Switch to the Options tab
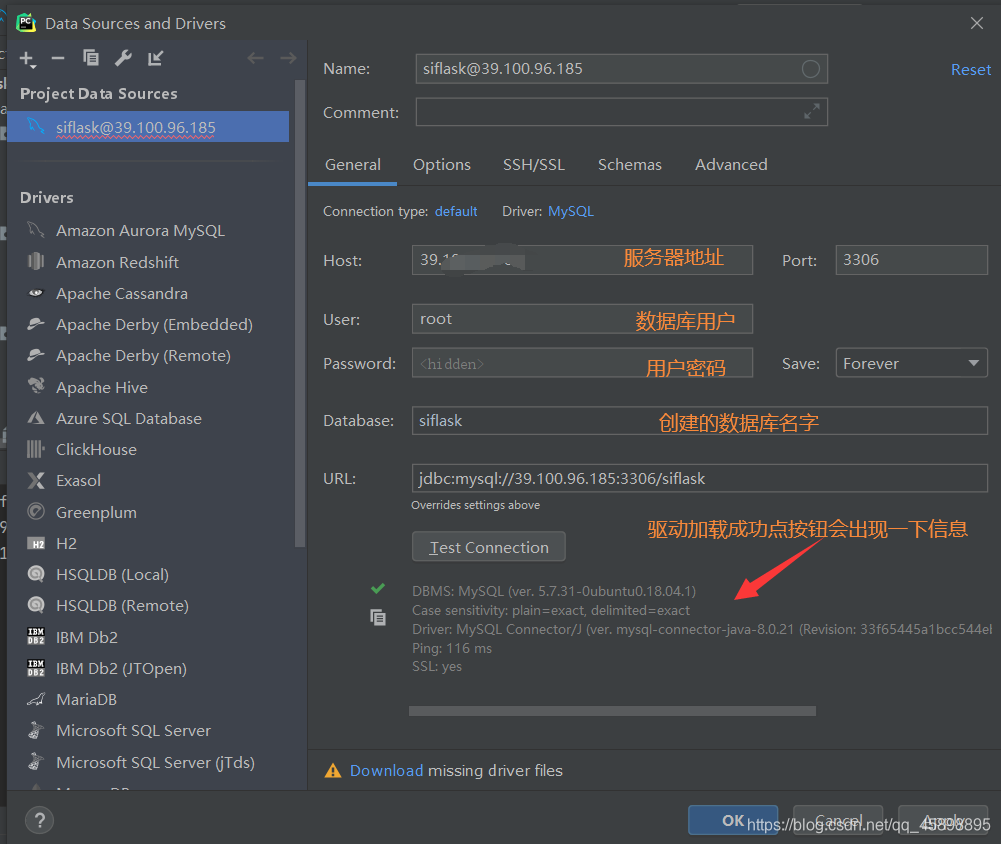 click(442, 165)
